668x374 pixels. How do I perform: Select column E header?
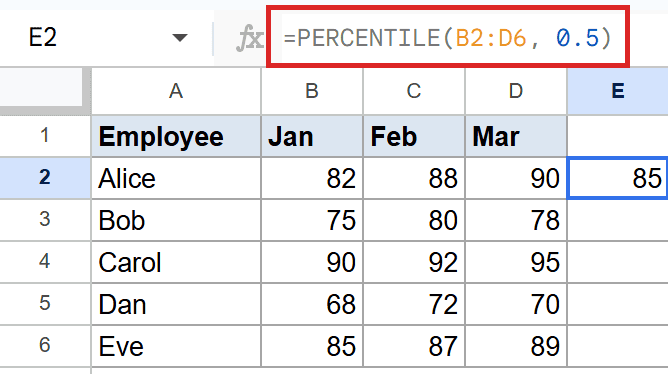(618, 91)
